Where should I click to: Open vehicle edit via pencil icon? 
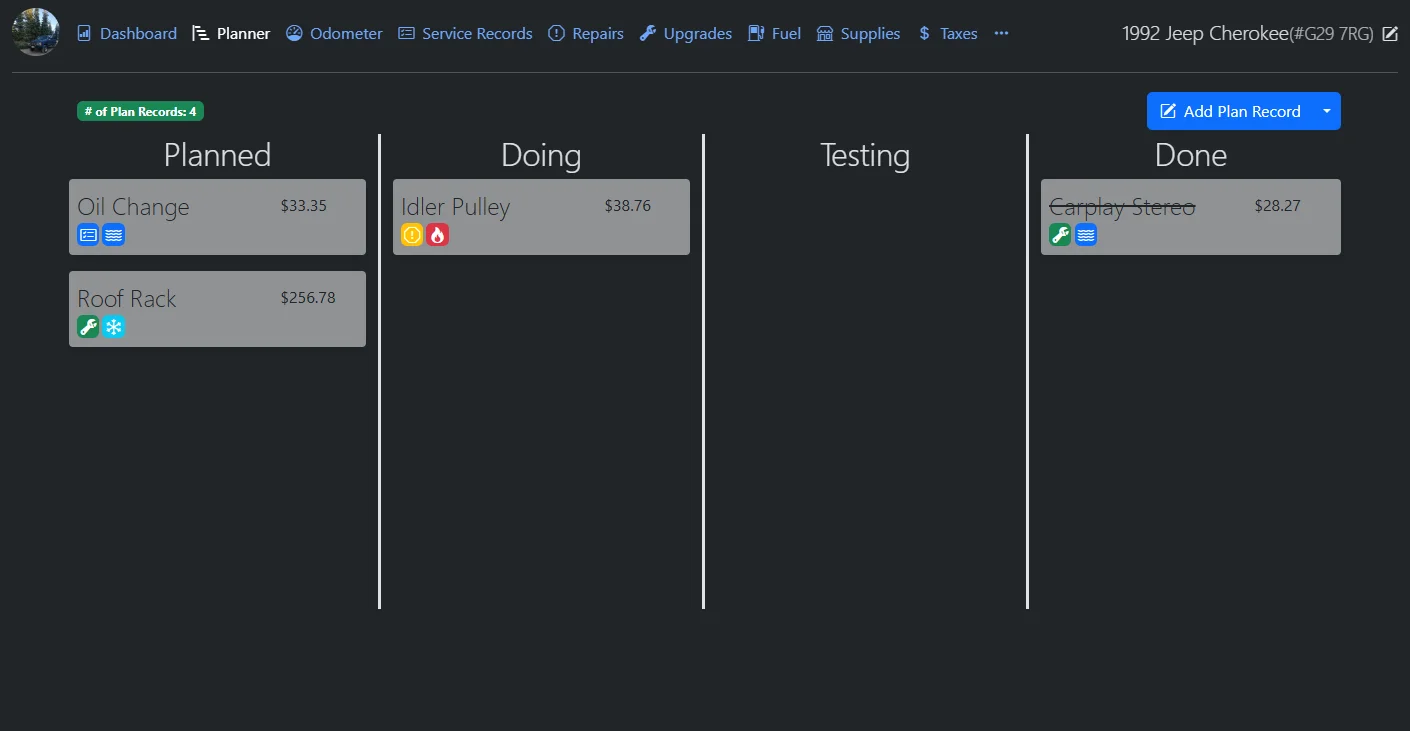[1391, 33]
